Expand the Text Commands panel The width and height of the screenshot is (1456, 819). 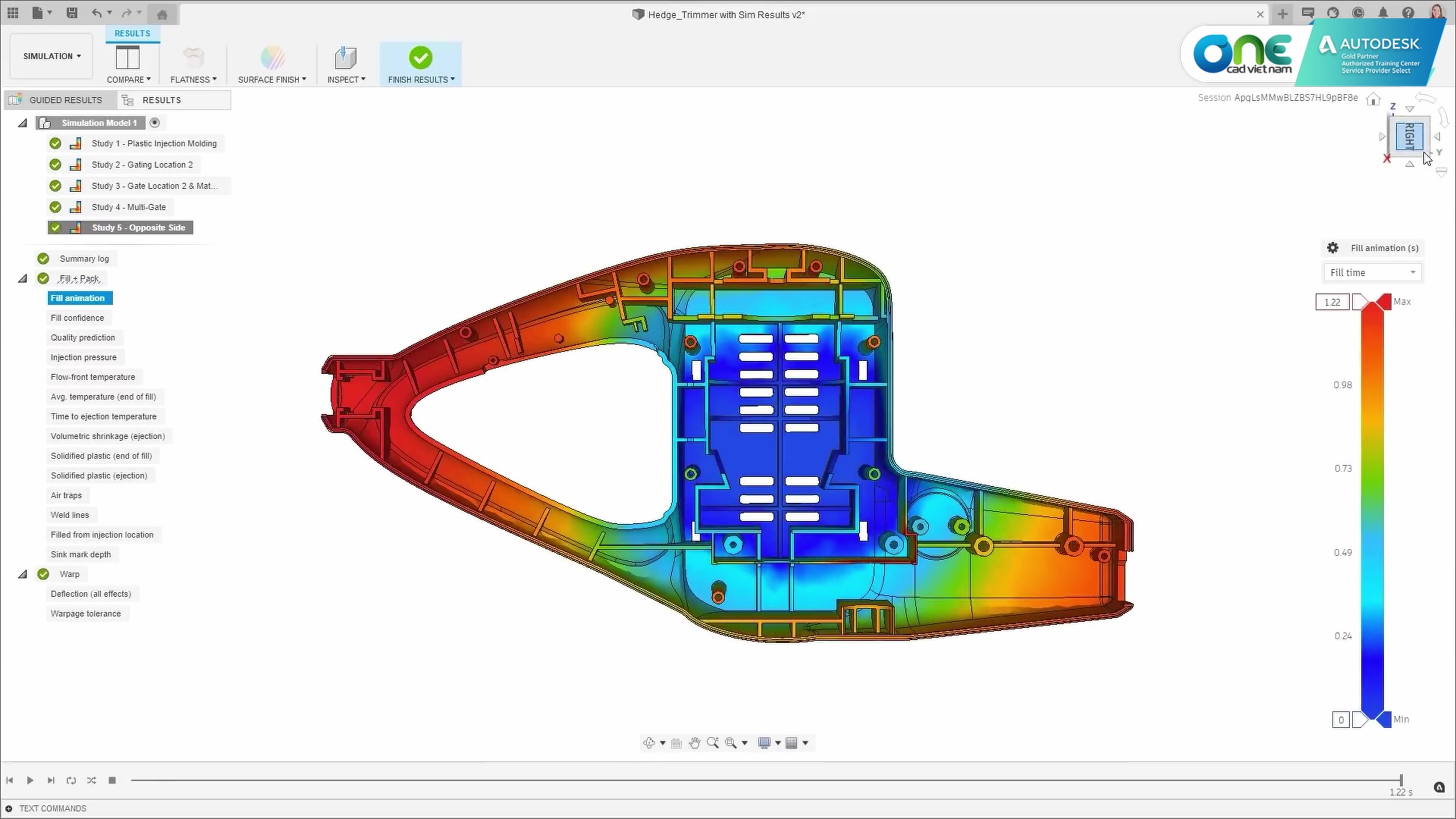coord(9,808)
